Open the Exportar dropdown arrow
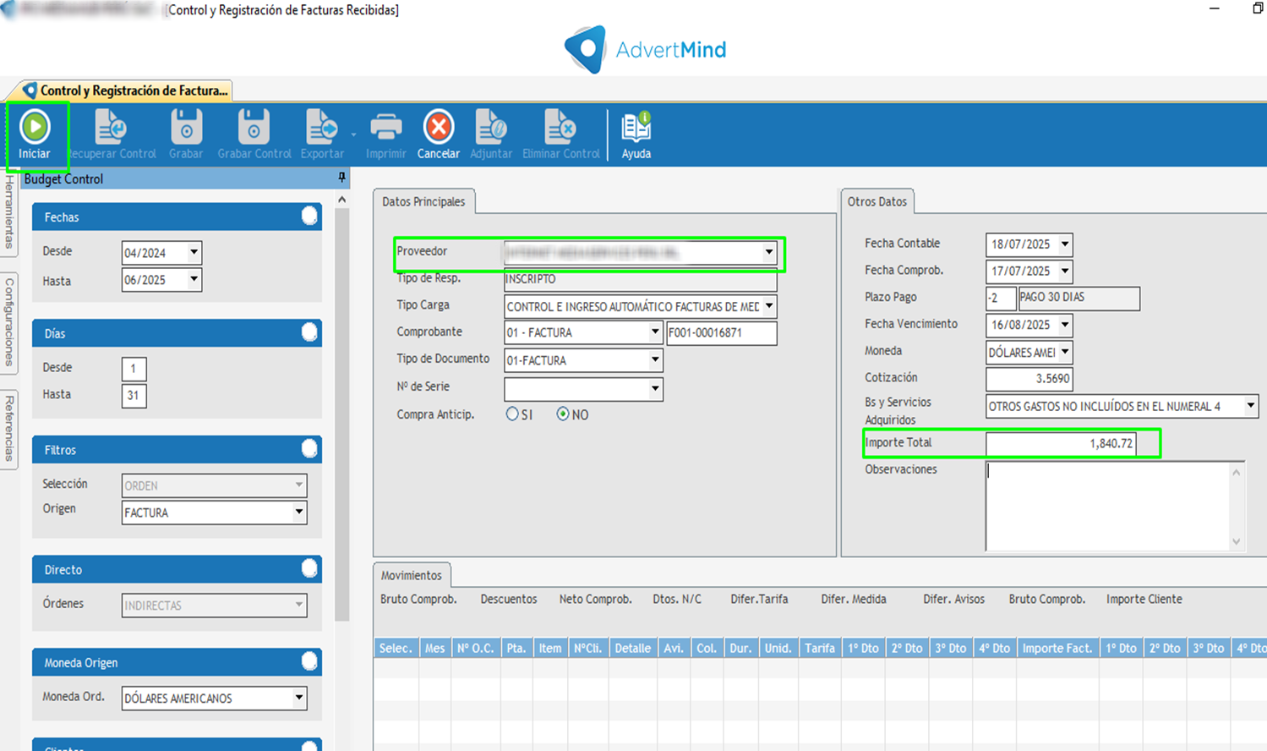 tap(353, 133)
